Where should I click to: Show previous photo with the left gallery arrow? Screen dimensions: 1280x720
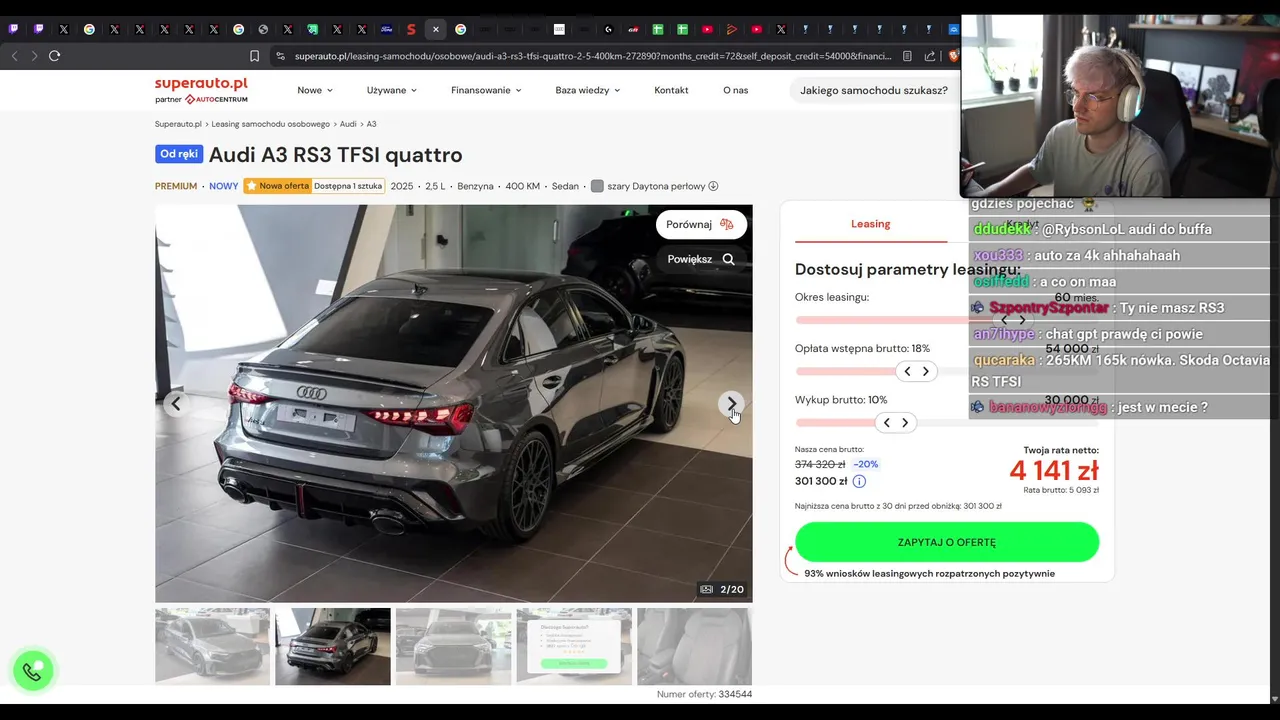(x=176, y=404)
